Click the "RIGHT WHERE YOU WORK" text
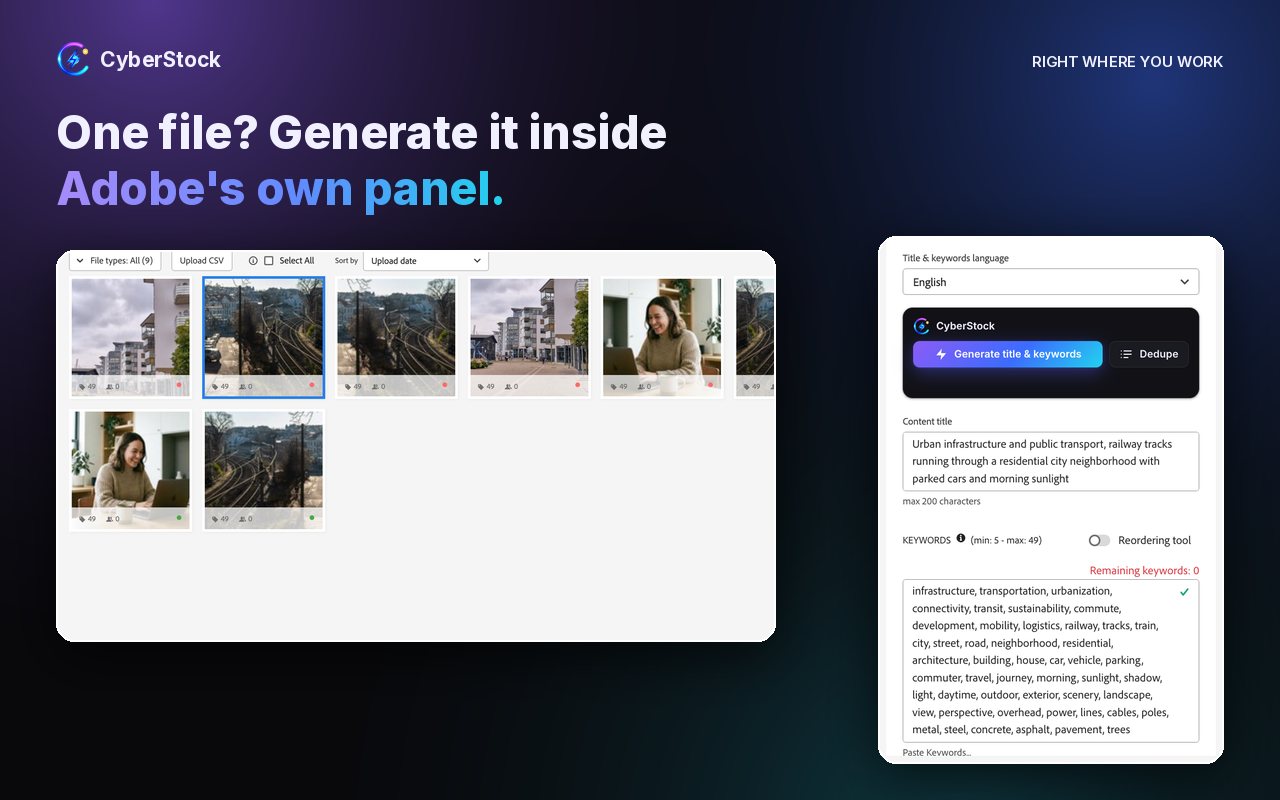Screen dimensions: 1280x800 [x=1127, y=62]
